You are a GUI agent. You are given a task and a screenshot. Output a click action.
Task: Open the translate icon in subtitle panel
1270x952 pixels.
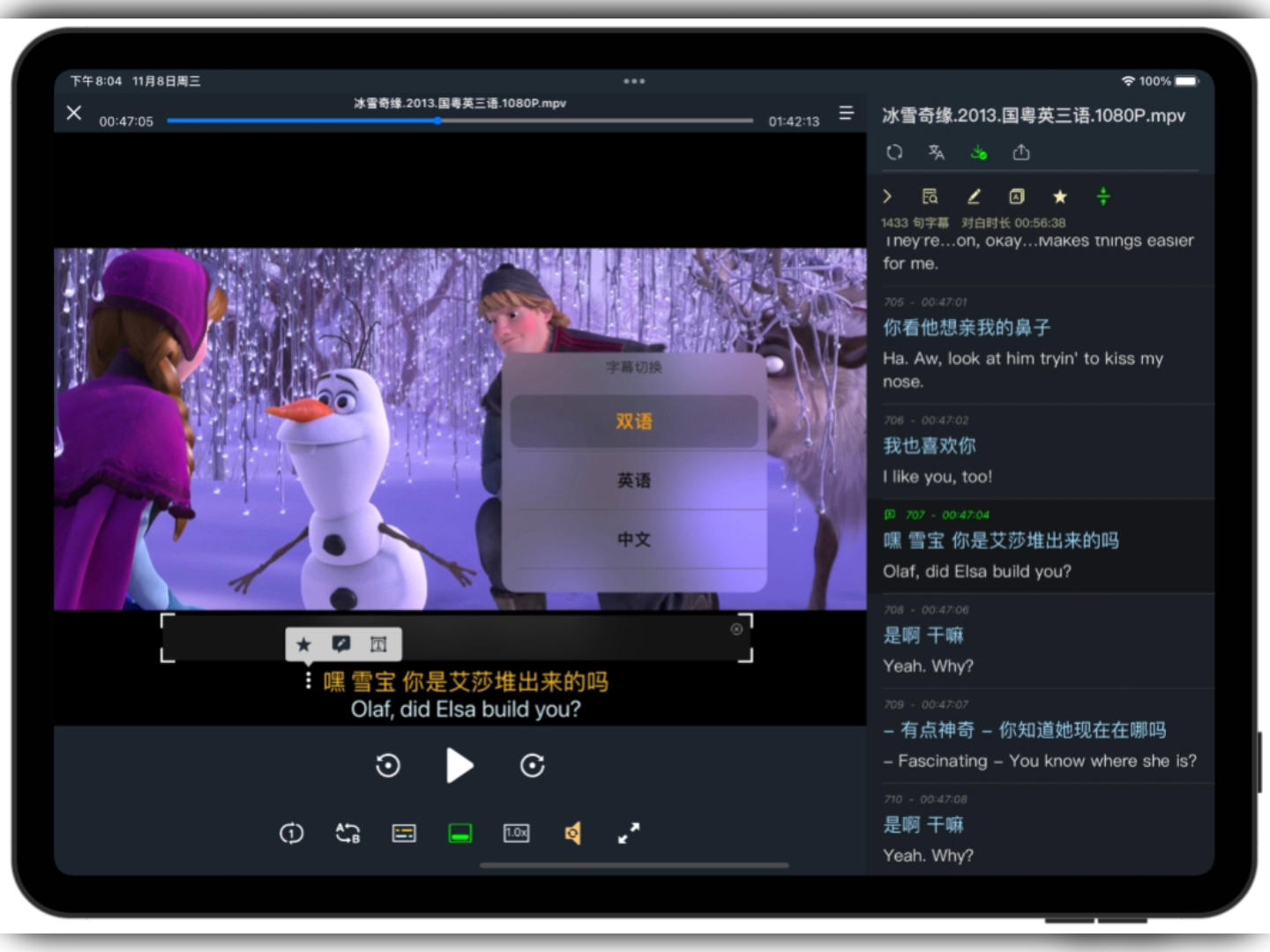click(x=937, y=152)
